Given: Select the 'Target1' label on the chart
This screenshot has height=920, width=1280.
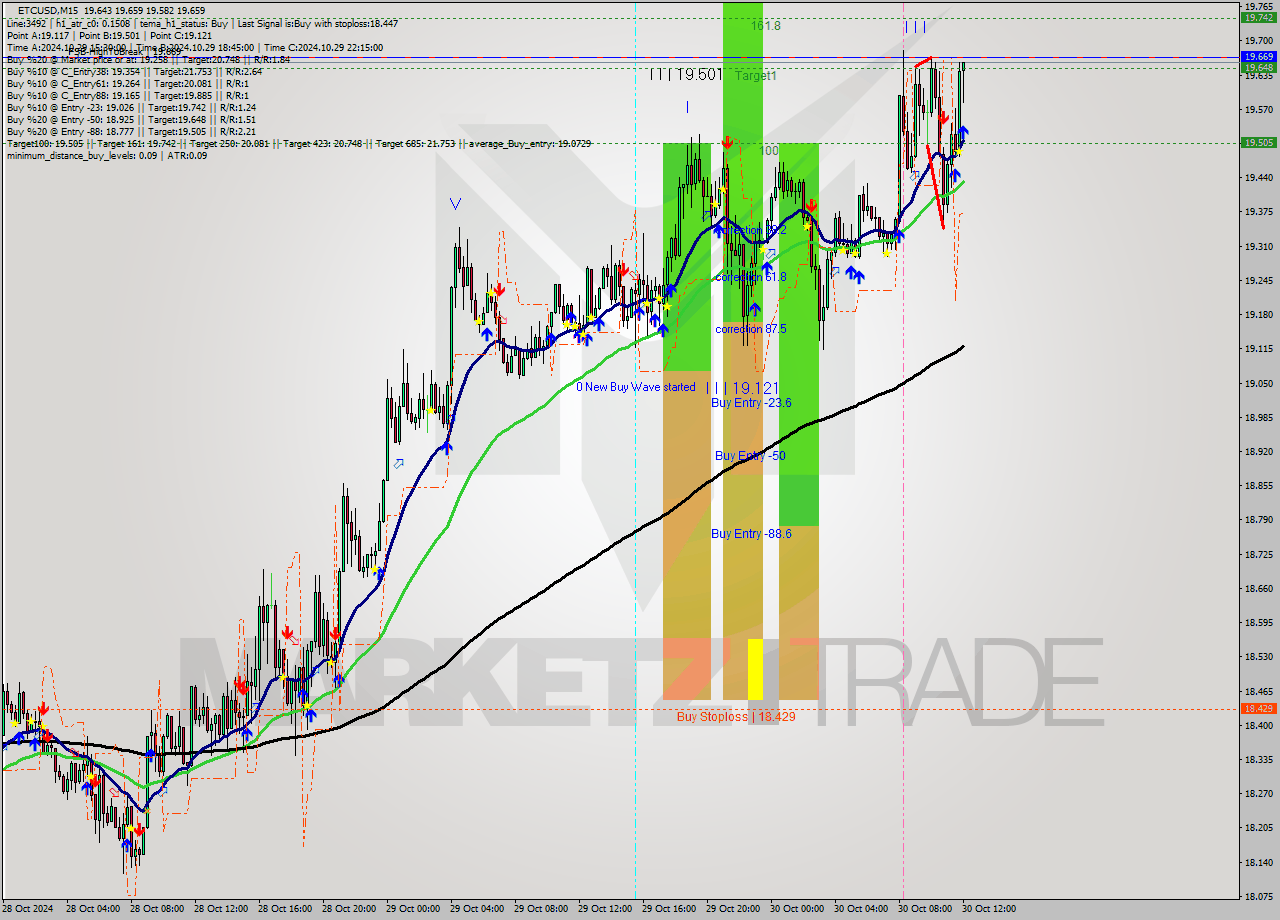Looking at the screenshot, I should coord(755,76).
